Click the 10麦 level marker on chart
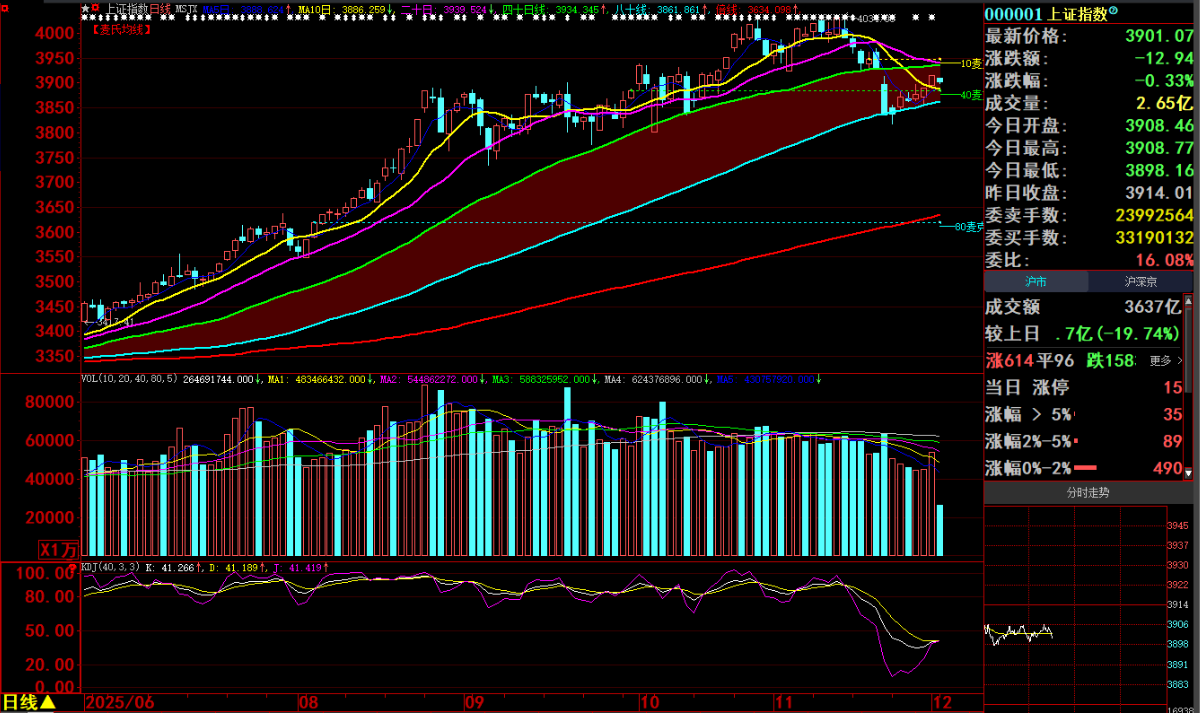This screenshot has height=713, width=1201. coord(969,63)
